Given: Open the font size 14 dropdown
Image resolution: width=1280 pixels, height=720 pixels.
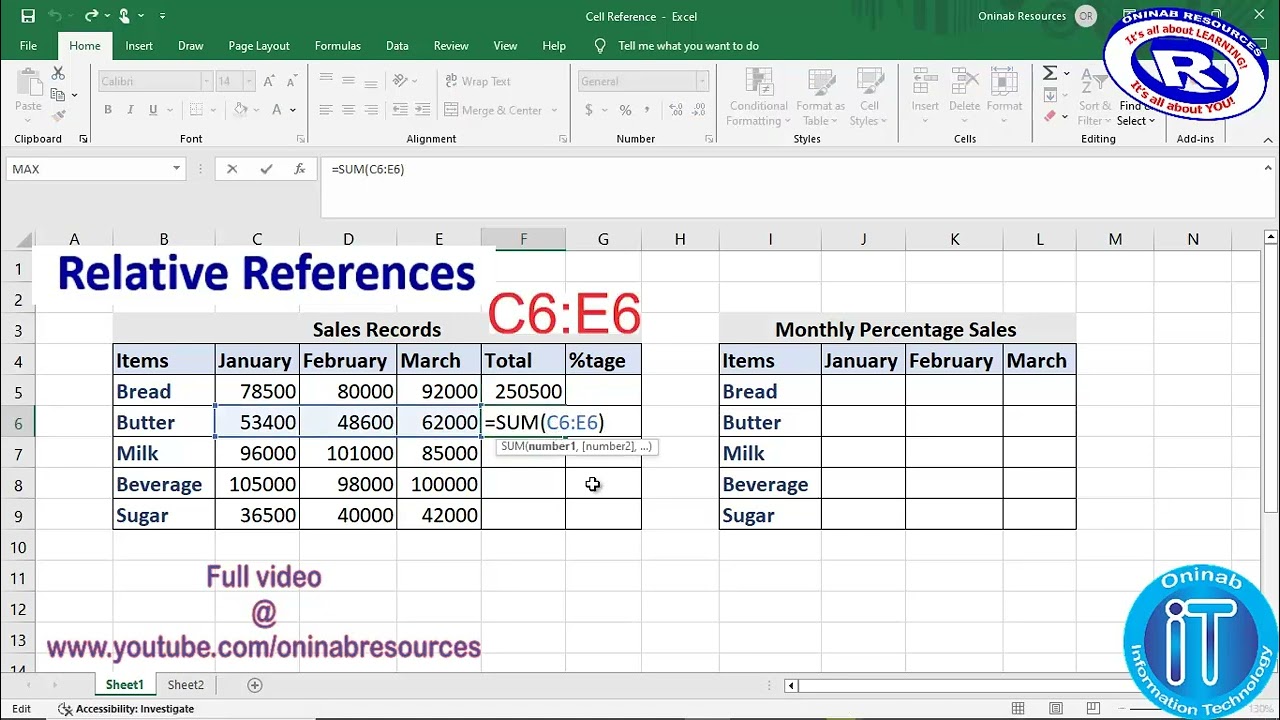Looking at the screenshot, I should tap(250, 82).
